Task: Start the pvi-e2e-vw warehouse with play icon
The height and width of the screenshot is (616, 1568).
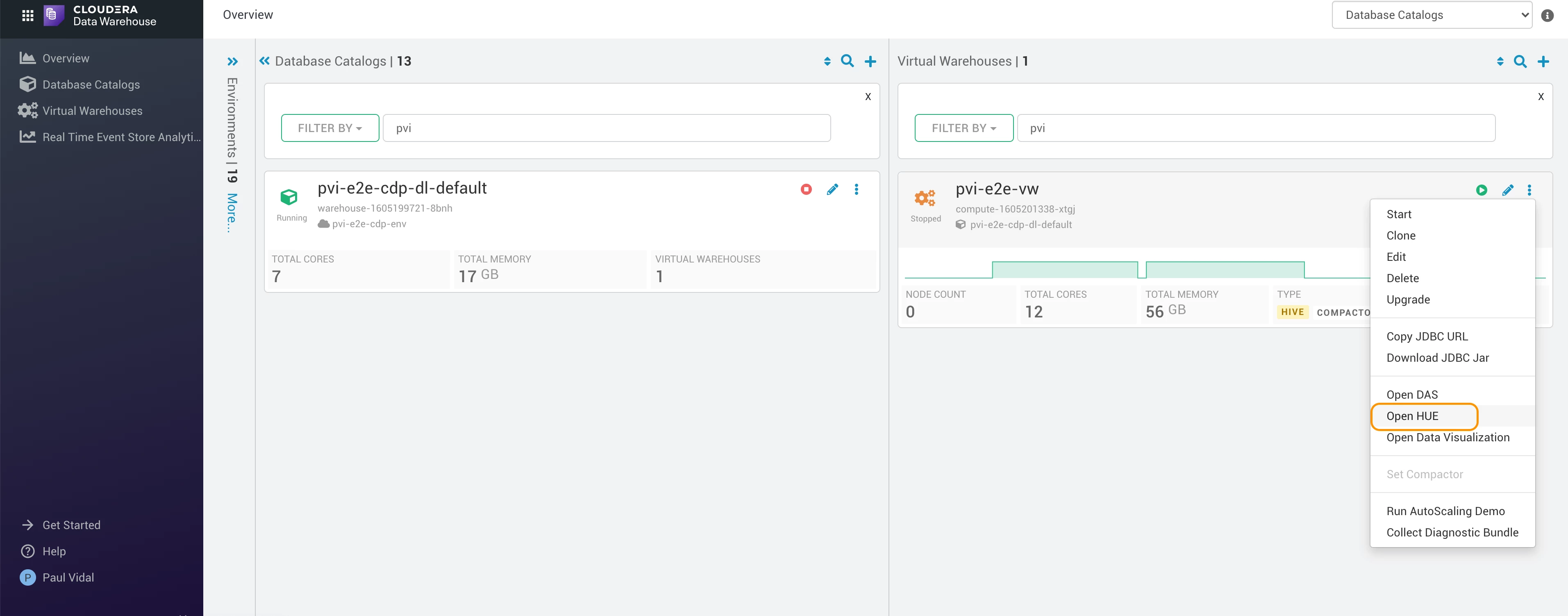Action: 1482,190
